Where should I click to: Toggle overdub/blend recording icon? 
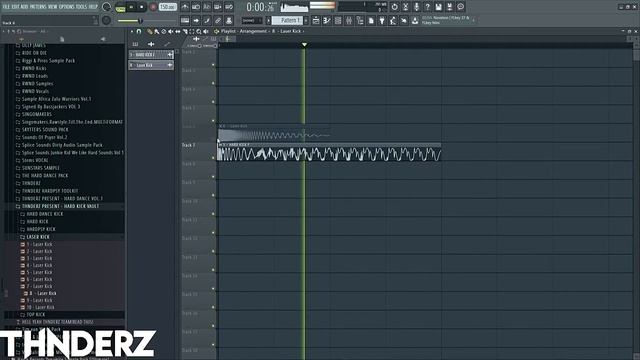pos(218,7)
